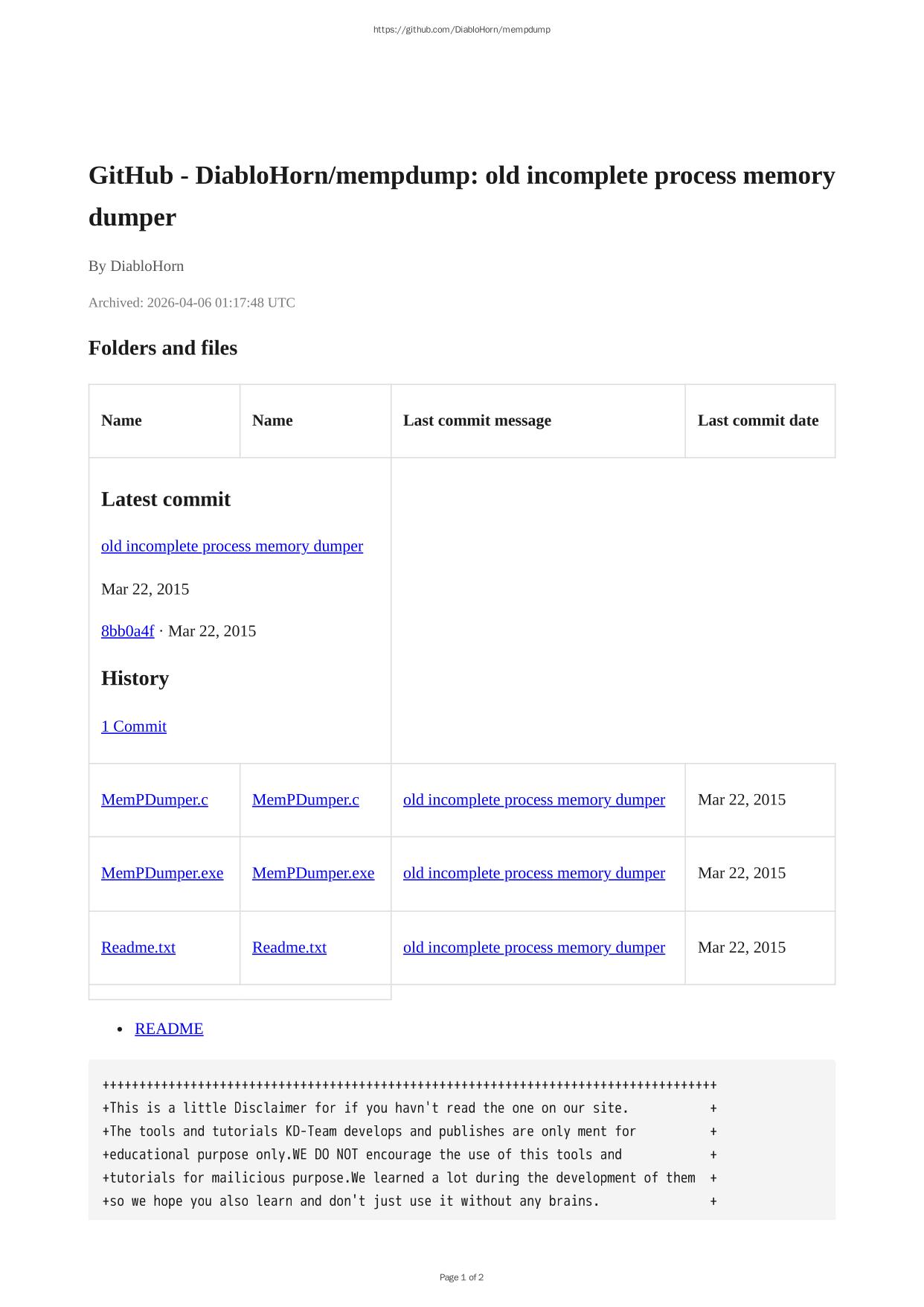Click the github.com URL in the page header
The image size is (924, 1307).
461,30
